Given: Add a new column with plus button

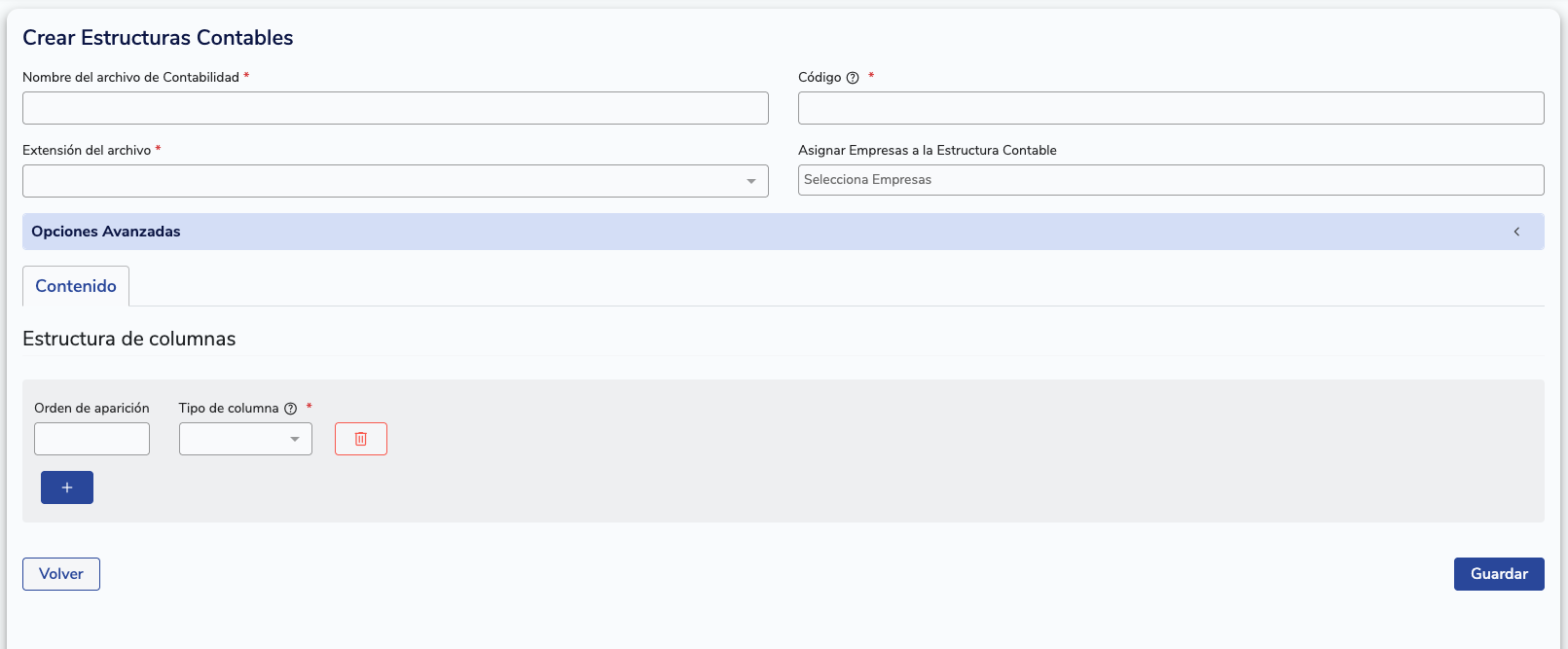Looking at the screenshot, I should 67,487.
